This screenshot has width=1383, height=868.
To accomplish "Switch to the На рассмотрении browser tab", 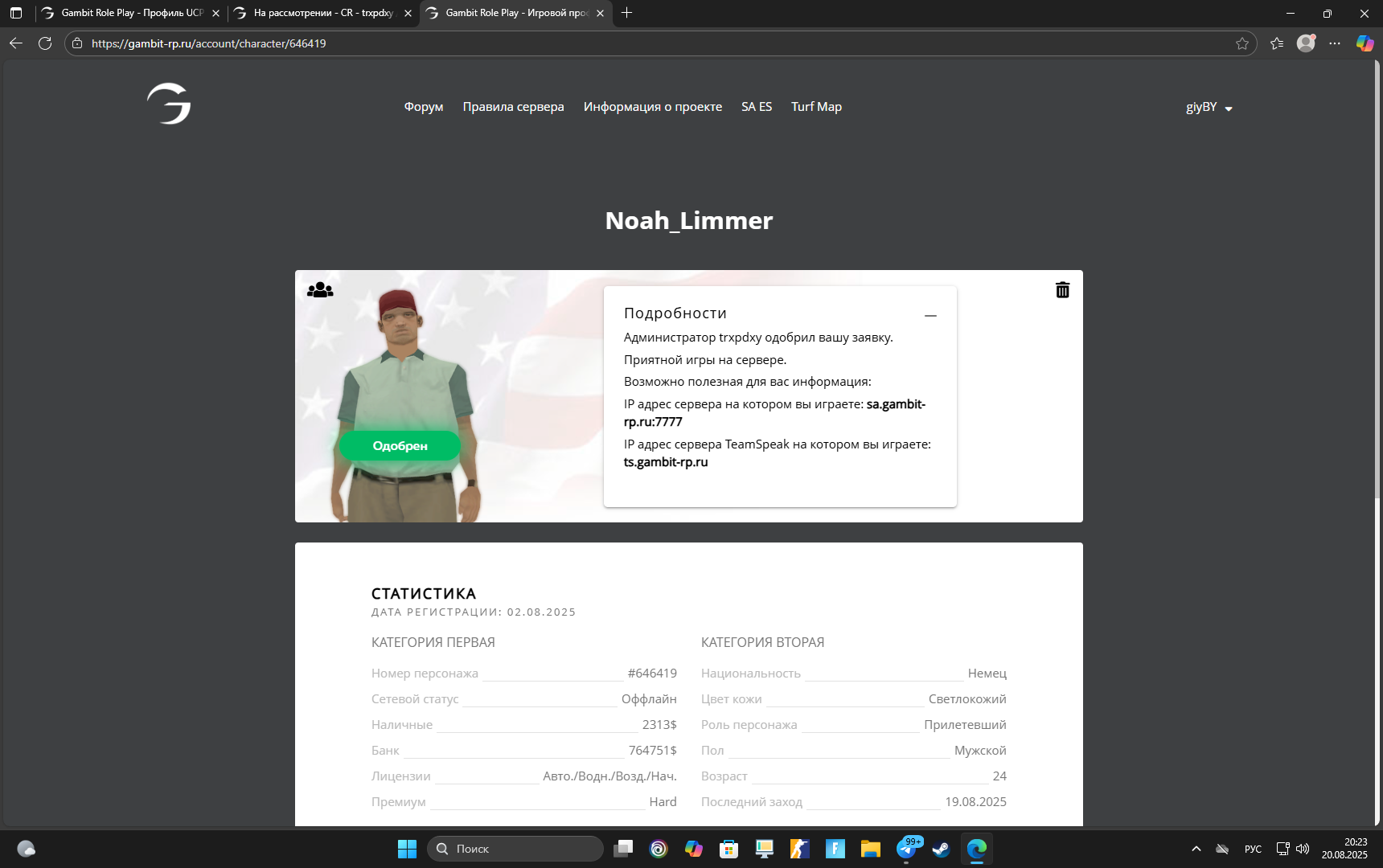I will (x=323, y=13).
